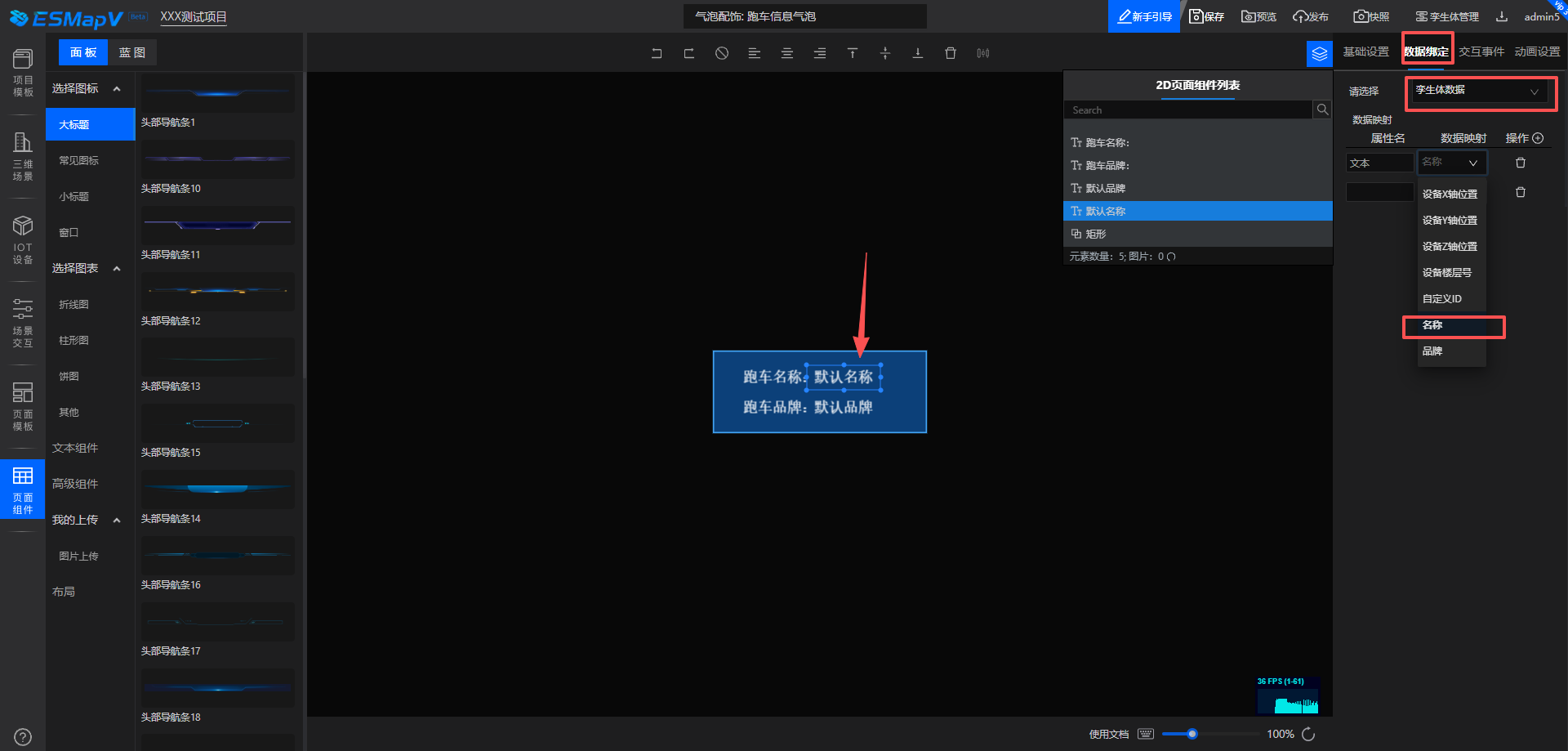Click the search icon in the component list
Viewport: 1568px width, 751px height.
[1322, 110]
